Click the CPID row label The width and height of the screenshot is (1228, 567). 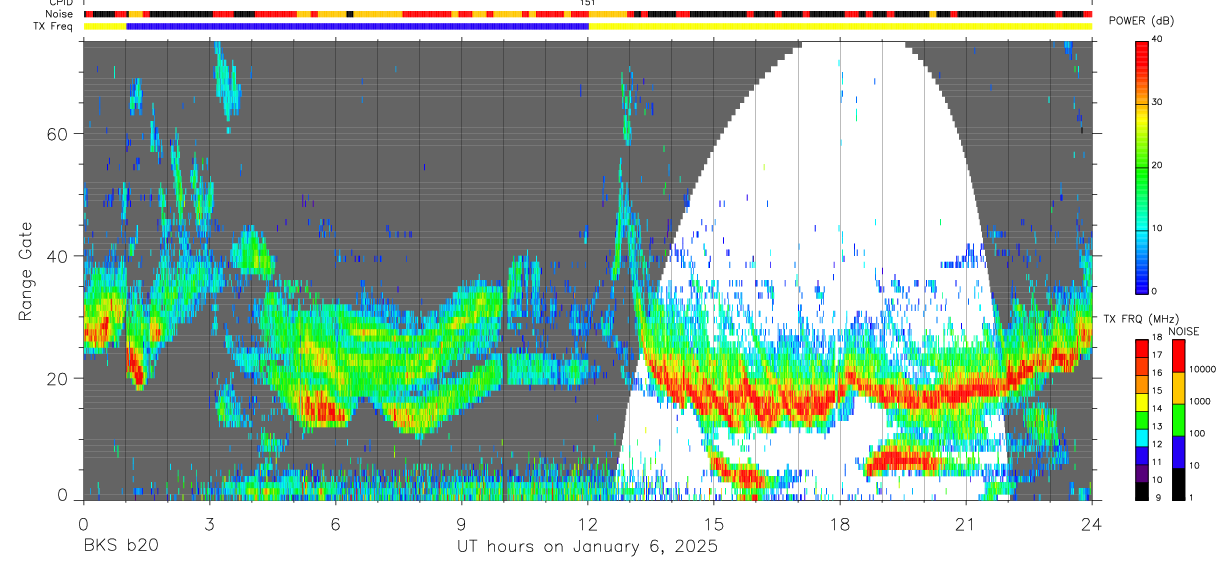(x=60, y=3)
